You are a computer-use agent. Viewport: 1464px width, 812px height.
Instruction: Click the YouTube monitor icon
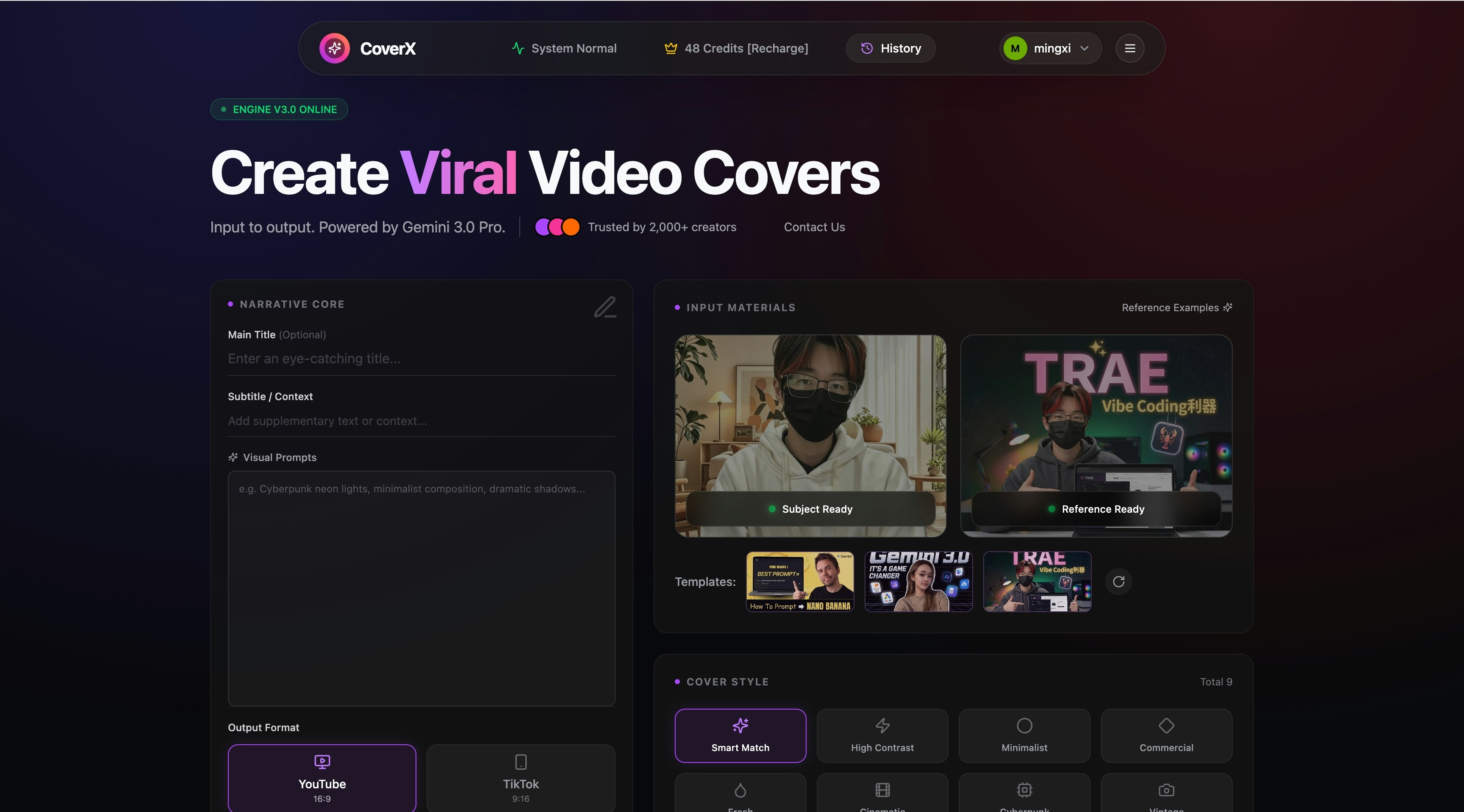322,762
